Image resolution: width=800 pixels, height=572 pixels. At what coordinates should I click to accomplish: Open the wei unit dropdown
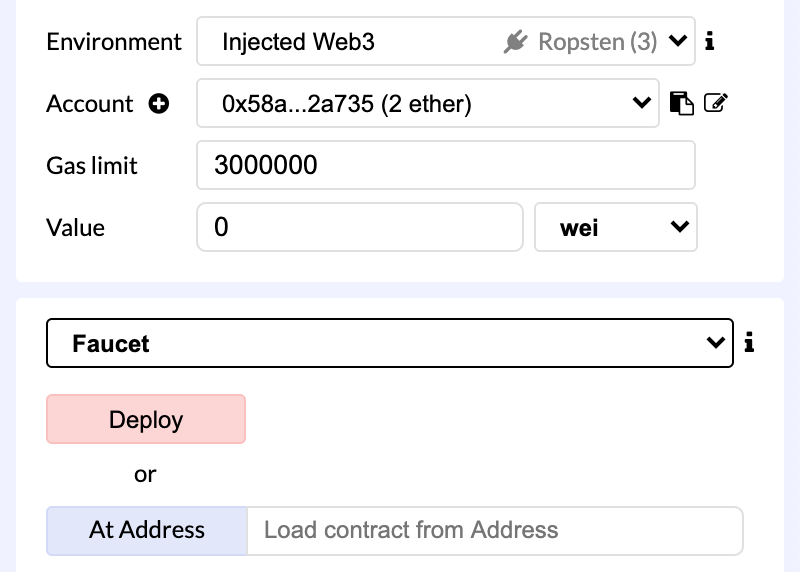(x=615, y=227)
